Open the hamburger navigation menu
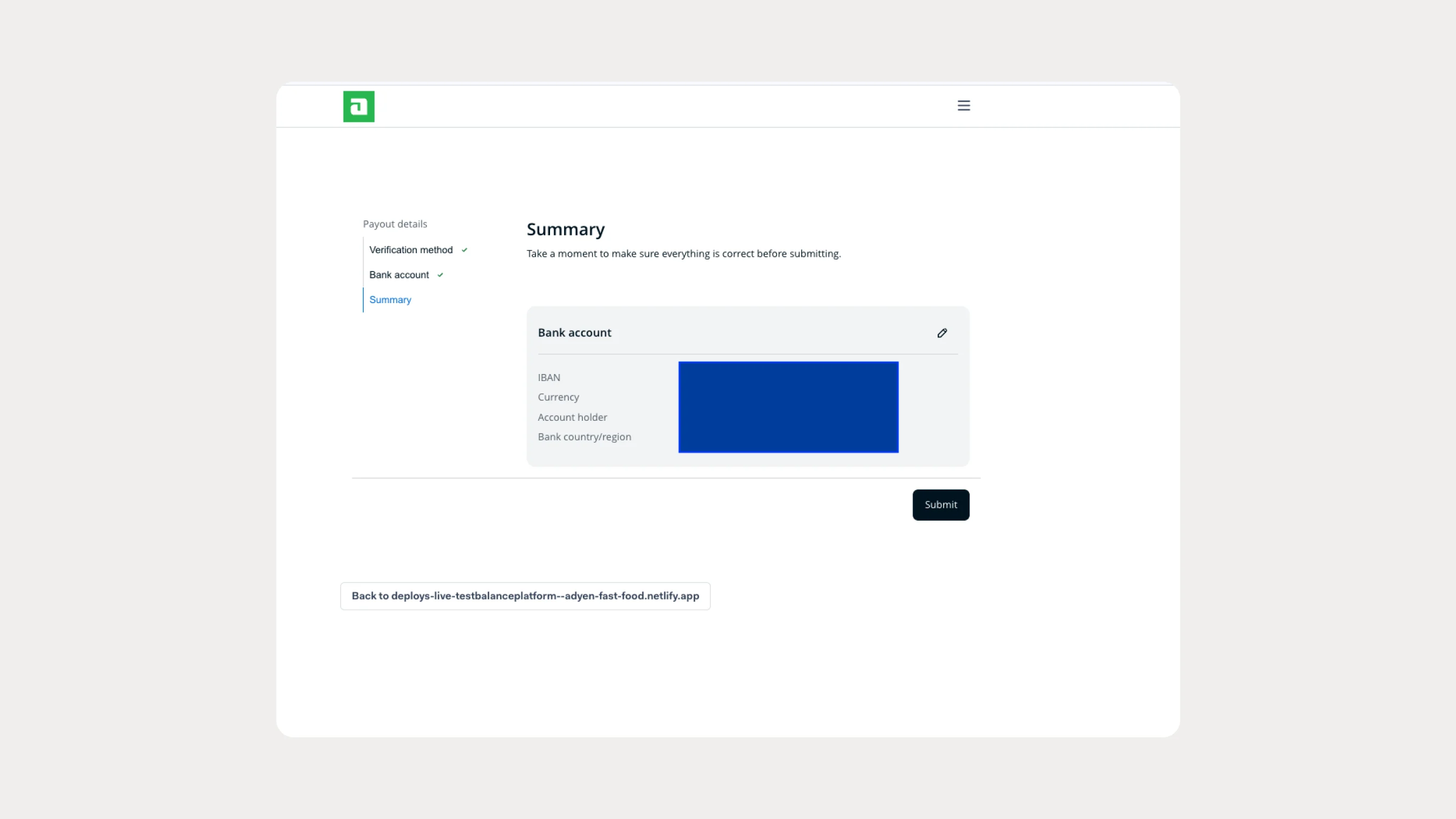Image resolution: width=1456 pixels, height=819 pixels. [963, 105]
